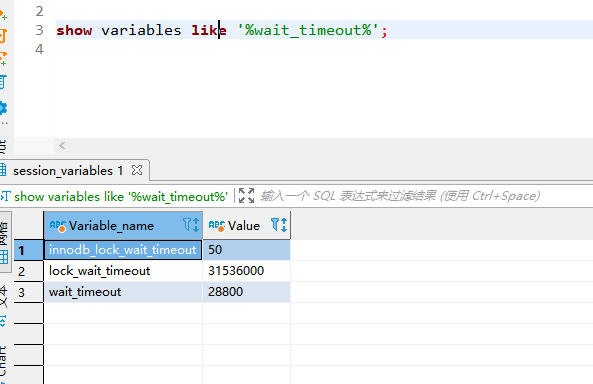Select the value cell 50
Viewport: 593px width, 384px height.
tap(246, 250)
